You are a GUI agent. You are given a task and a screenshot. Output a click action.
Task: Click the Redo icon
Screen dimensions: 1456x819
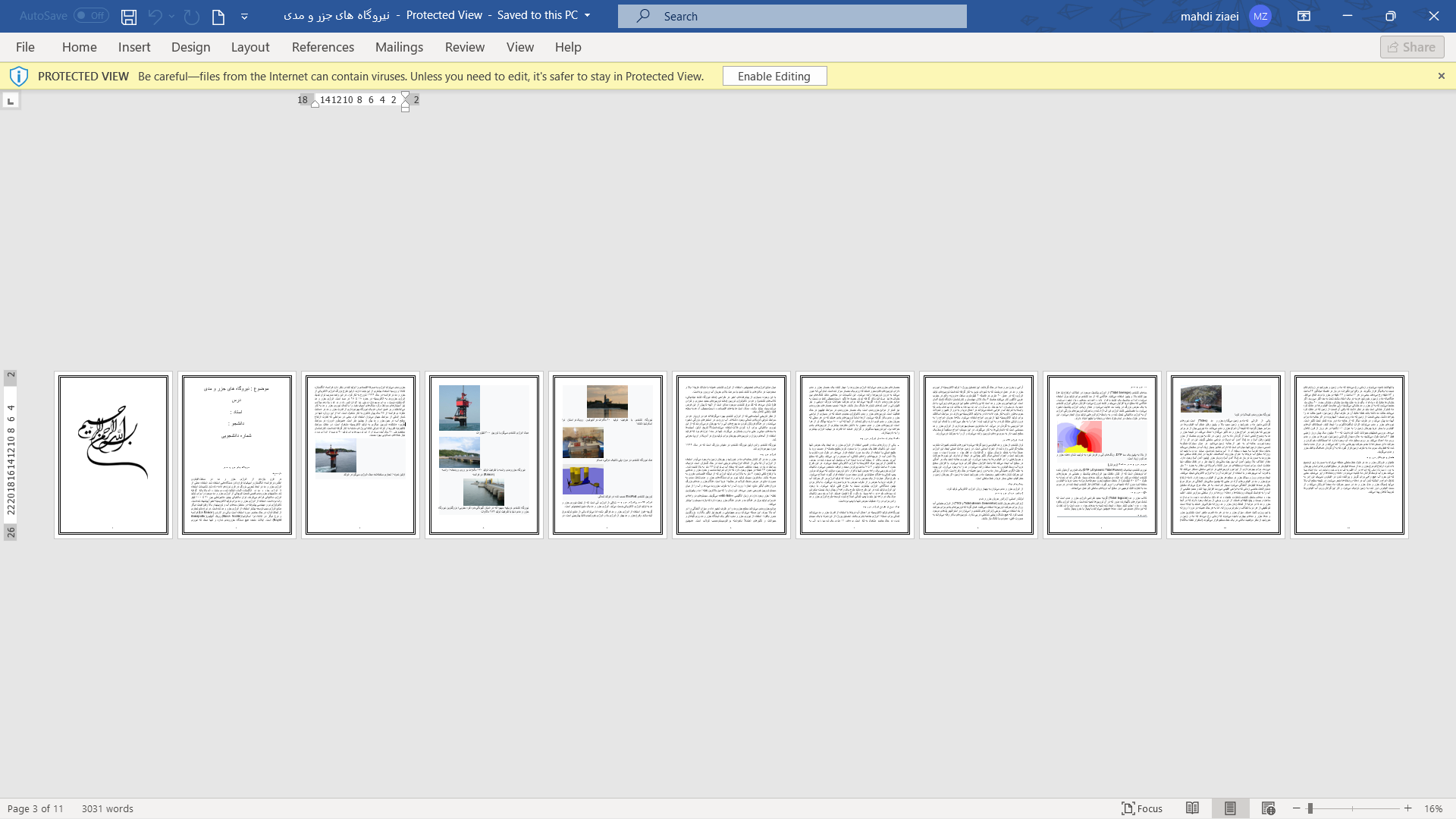(192, 17)
